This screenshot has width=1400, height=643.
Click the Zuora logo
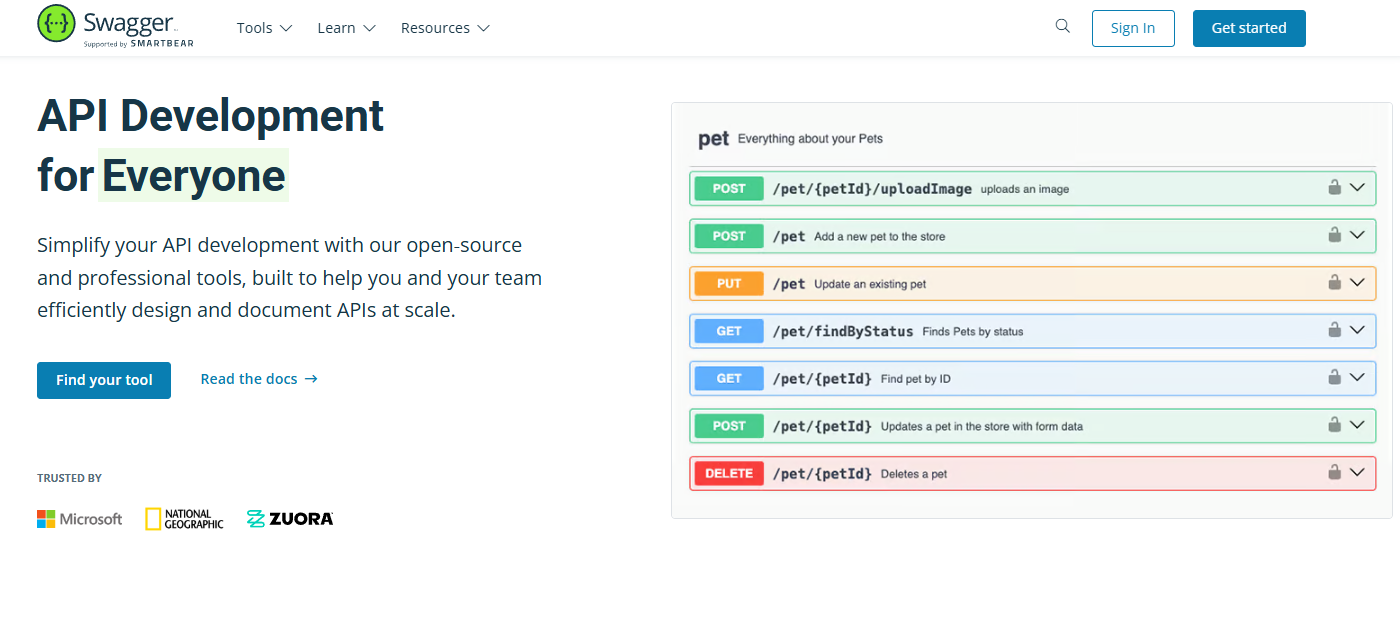[290, 519]
